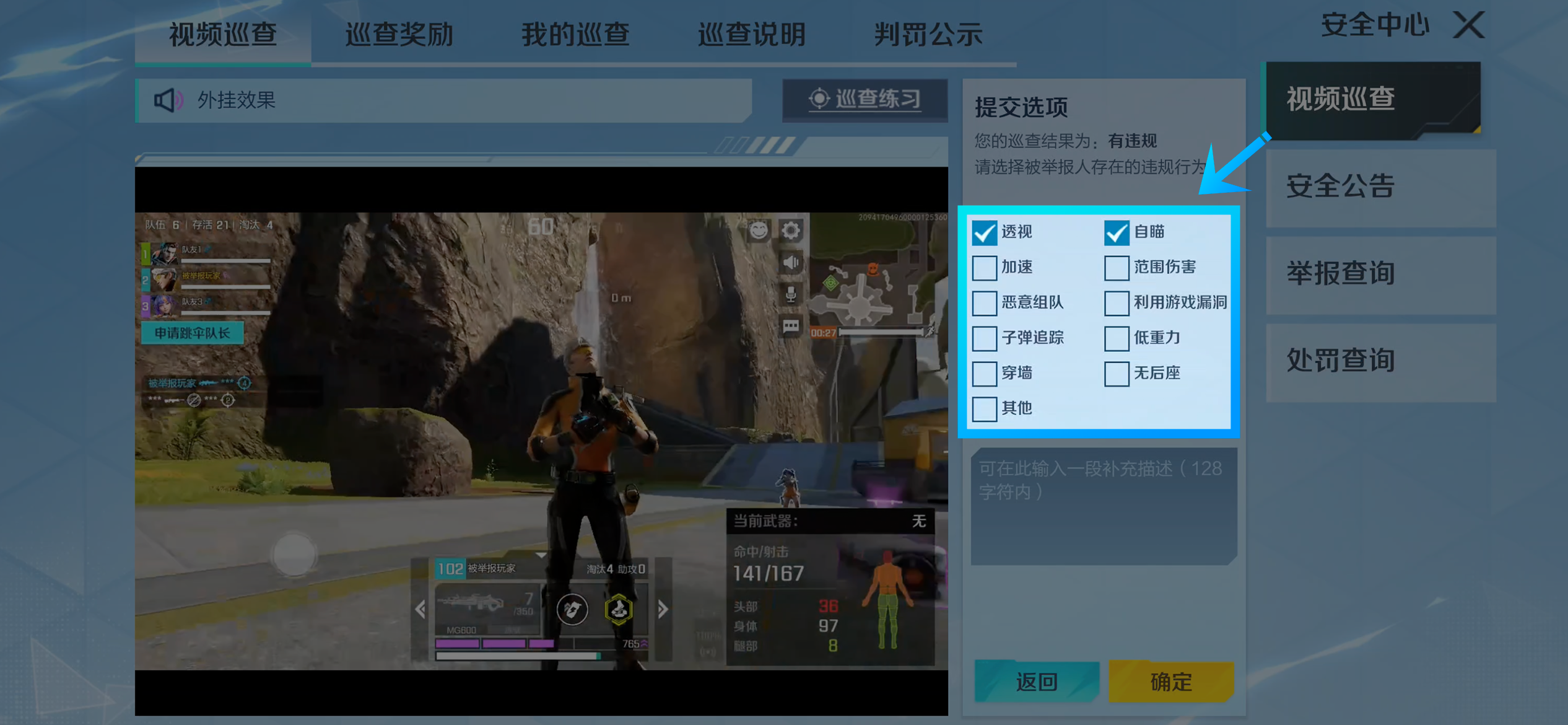Check the 利用游戏漏洞 checkbox
This screenshot has width=1568, height=725.
(1117, 303)
